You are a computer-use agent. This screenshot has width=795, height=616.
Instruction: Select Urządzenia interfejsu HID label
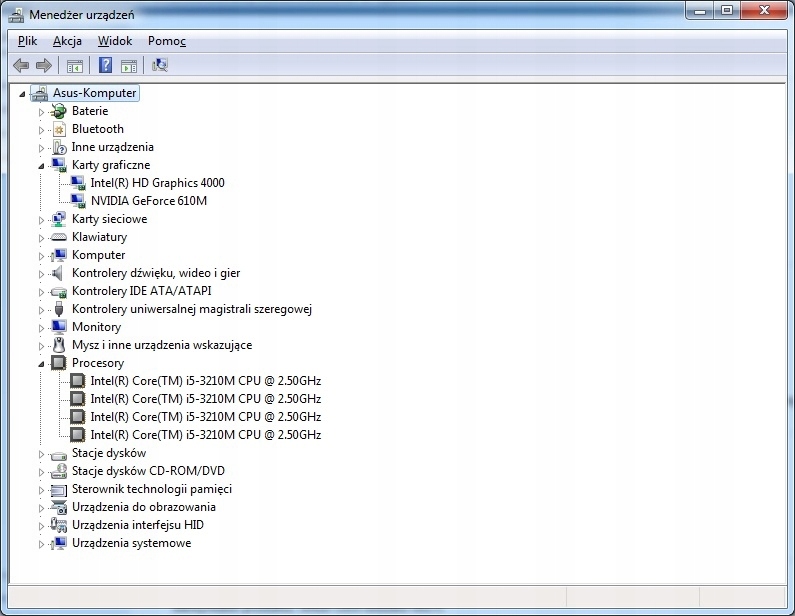[x=137, y=525]
